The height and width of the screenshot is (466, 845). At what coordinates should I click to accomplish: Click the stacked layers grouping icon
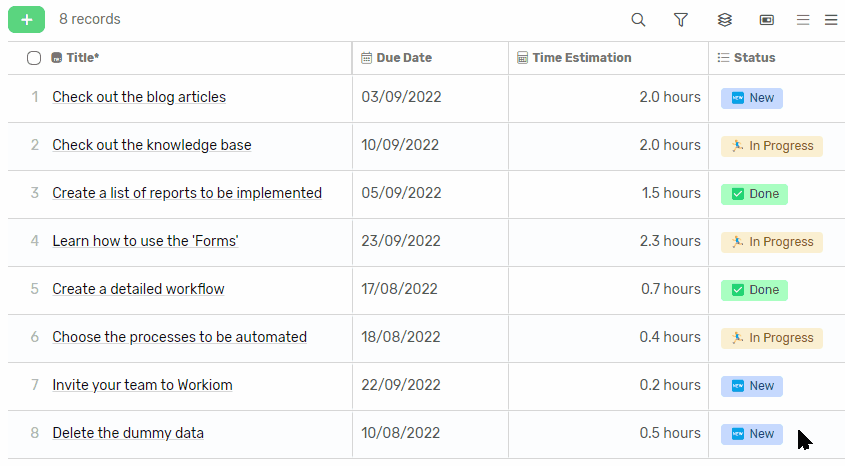[725, 20]
